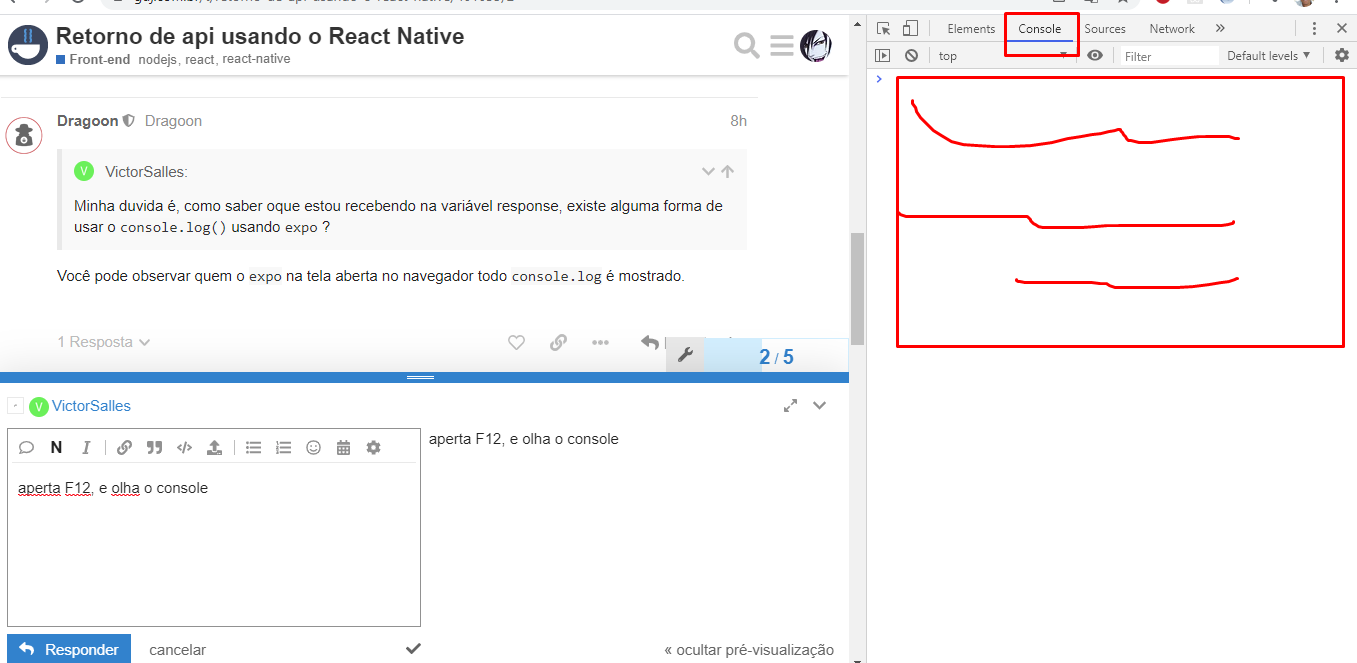Open the user avatar menu in forum header
This screenshot has height=663, width=1357.
click(x=816, y=45)
